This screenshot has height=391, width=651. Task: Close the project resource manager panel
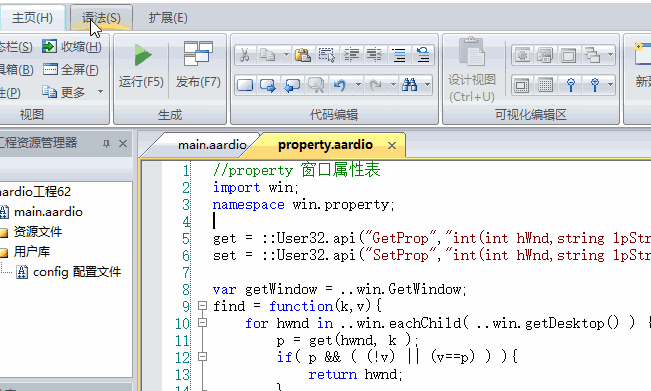(123, 144)
